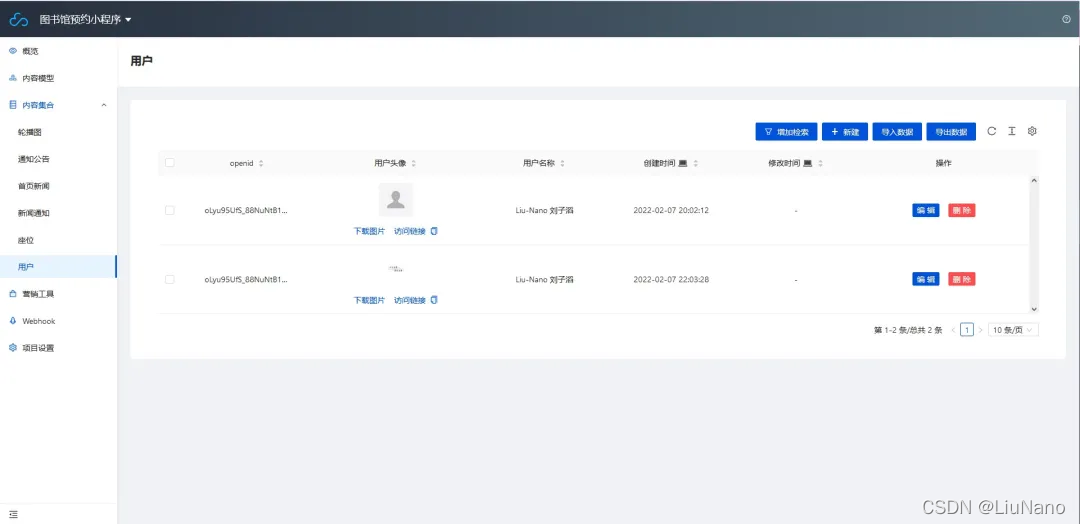Click the row density icon beside refresh
1080x524 pixels.
click(1011, 131)
